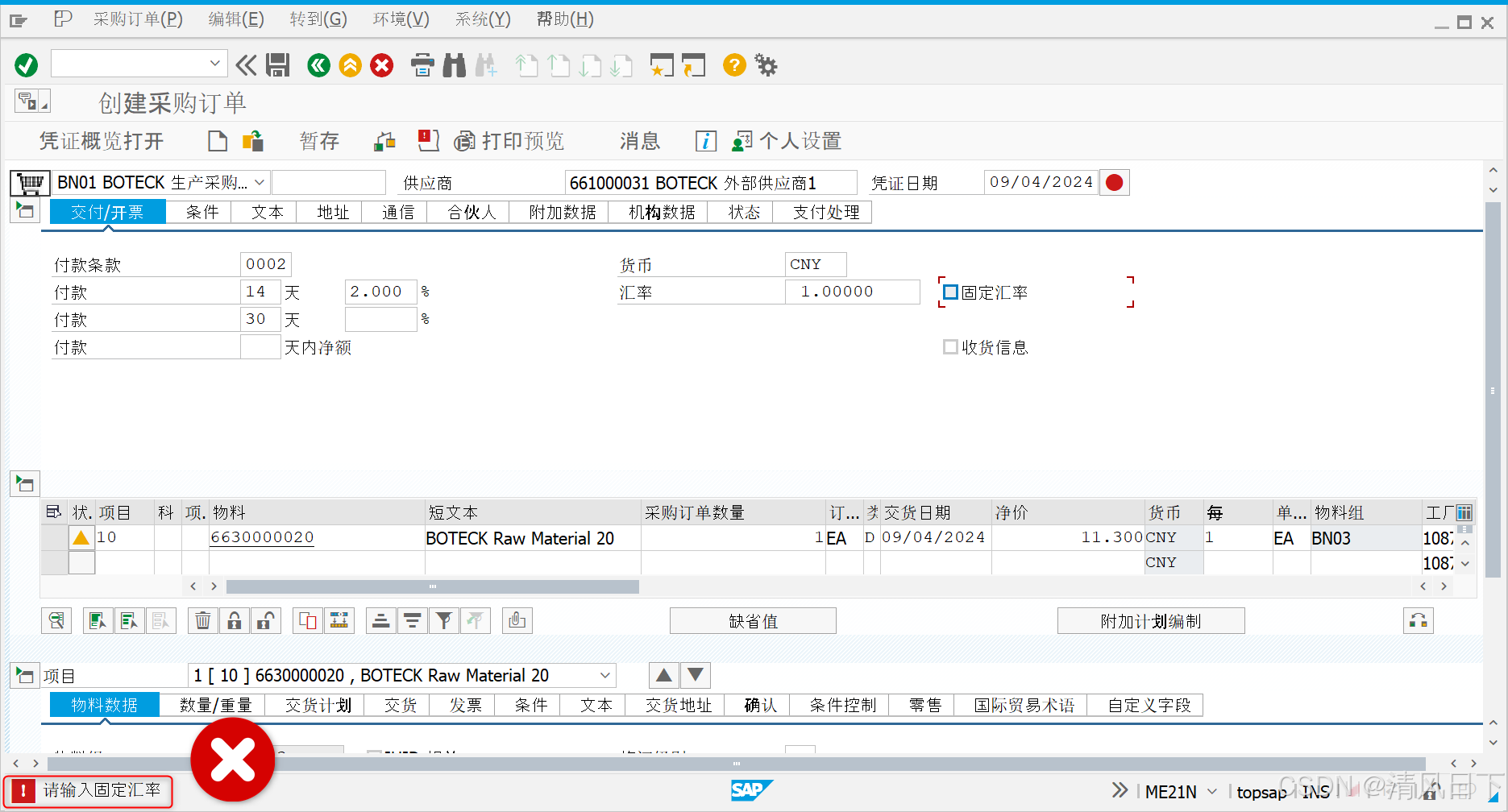The image size is (1508, 812).
Task: Open 个人设置 personal settings
Action: point(786,141)
